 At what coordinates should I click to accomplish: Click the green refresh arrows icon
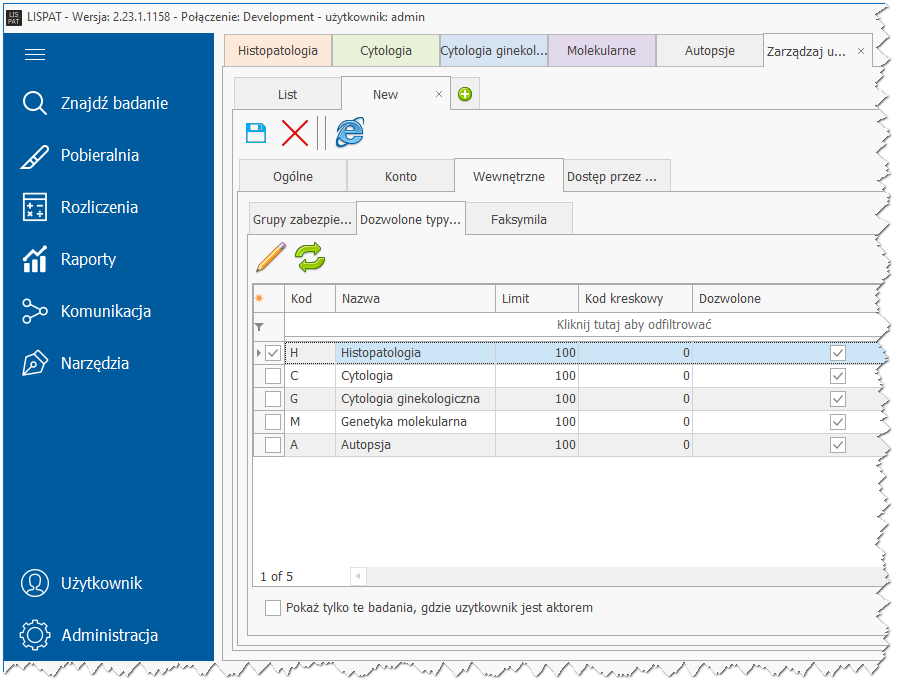click(310, 257)
